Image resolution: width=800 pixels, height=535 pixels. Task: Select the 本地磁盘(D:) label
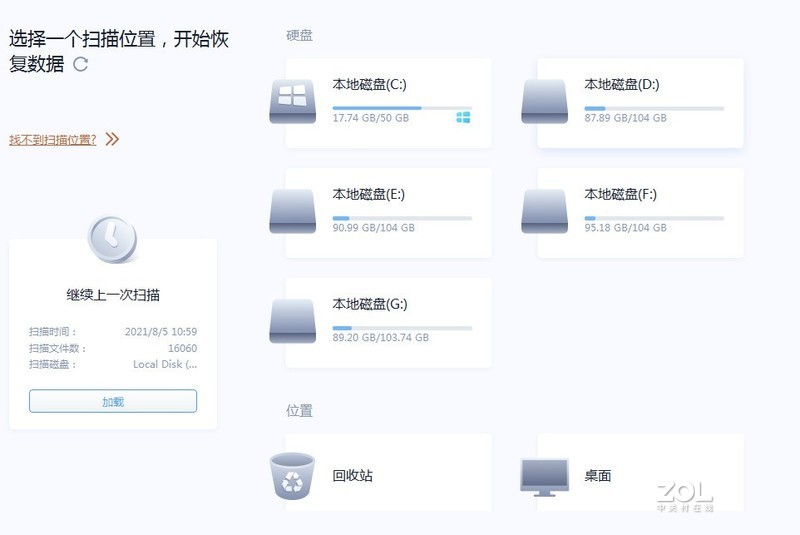622,84
